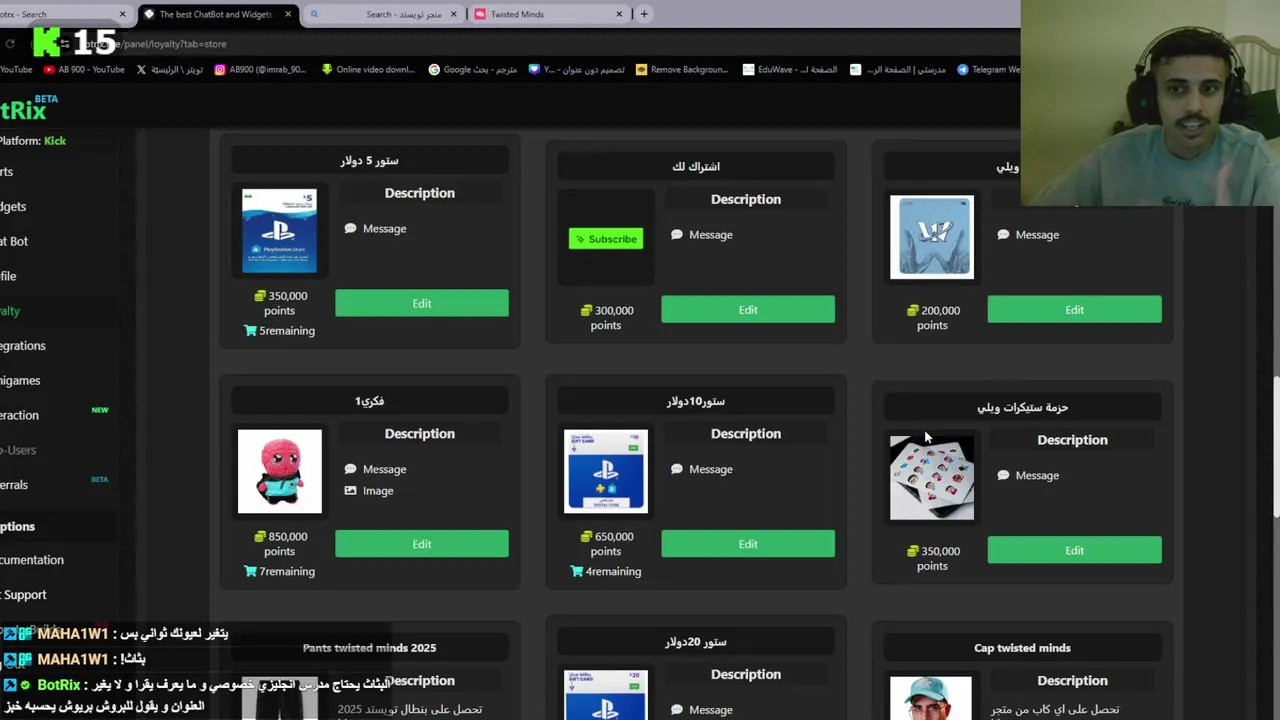Screen dimensions: 1280x720
Task: Click the cart icon beside 4remaining
Action: pyautogui.click(x=577, y=572)
